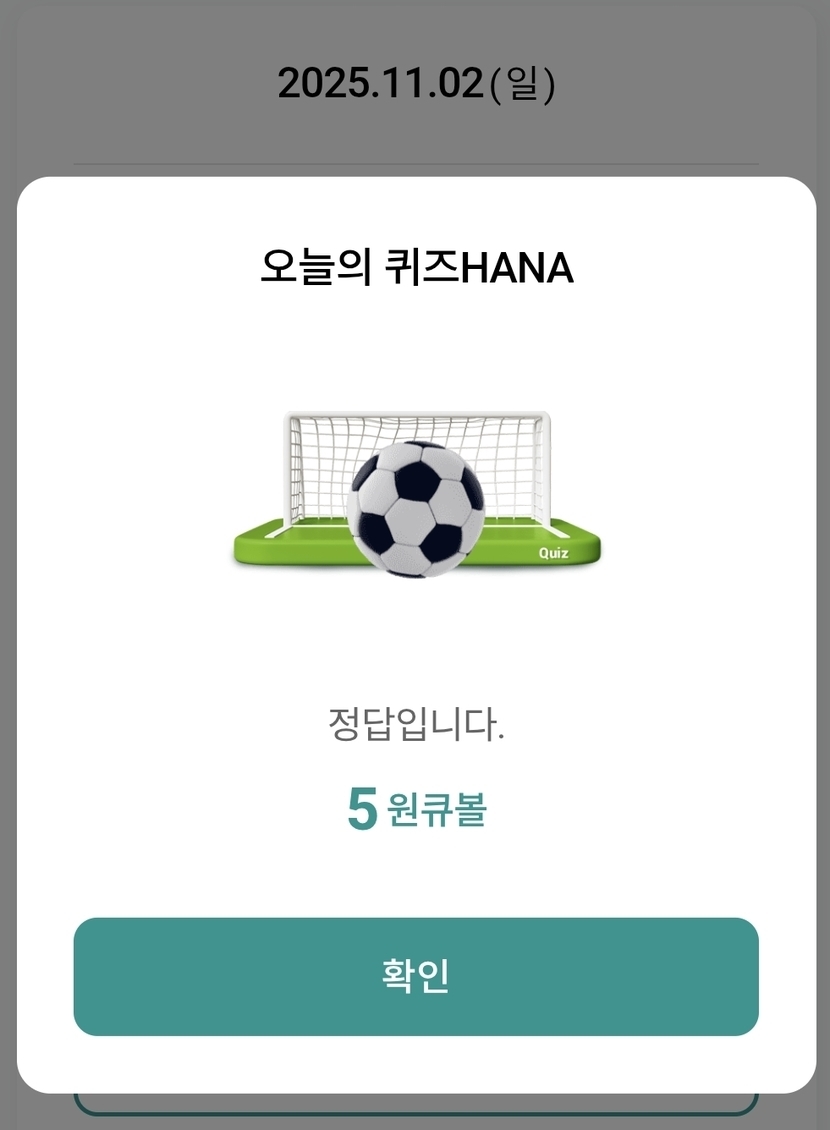Click the soccer ball image

coord(415,511)
